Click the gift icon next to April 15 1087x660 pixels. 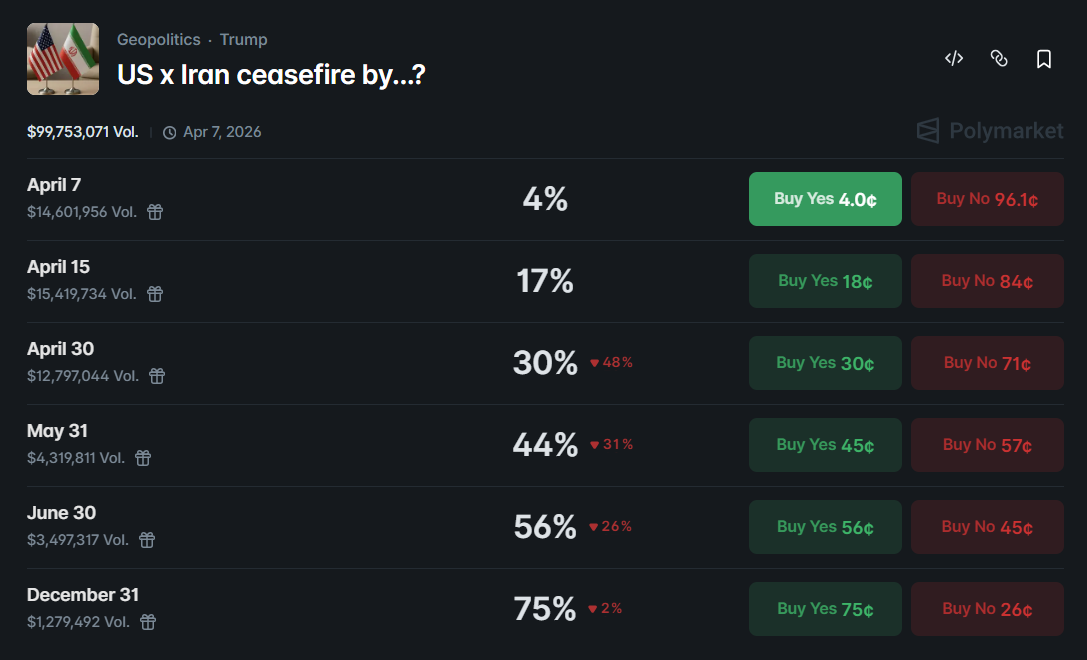tap(155, 294)
